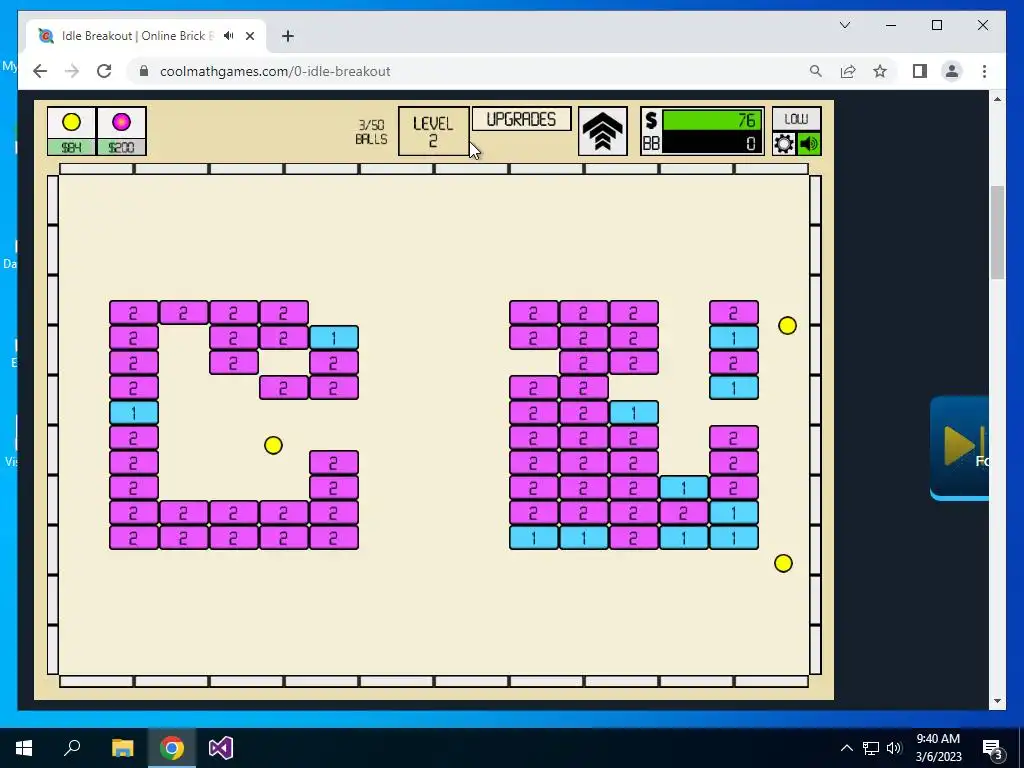Viewport: 1024px width, 768px height.
Task: Open File Explorer from taskbar
Action: (122, 748)
